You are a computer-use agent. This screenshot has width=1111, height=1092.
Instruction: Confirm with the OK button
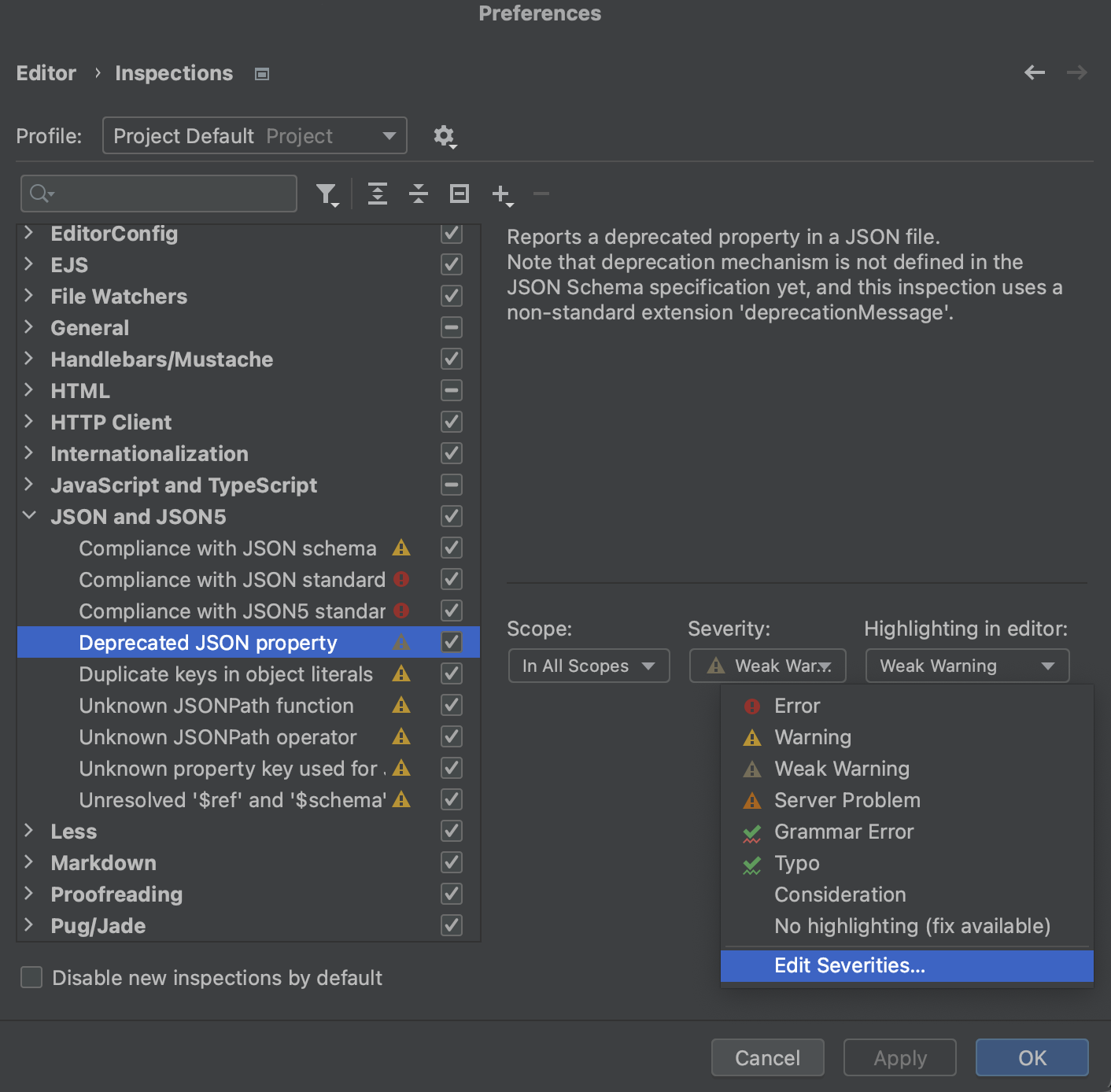(1032, 1057)
